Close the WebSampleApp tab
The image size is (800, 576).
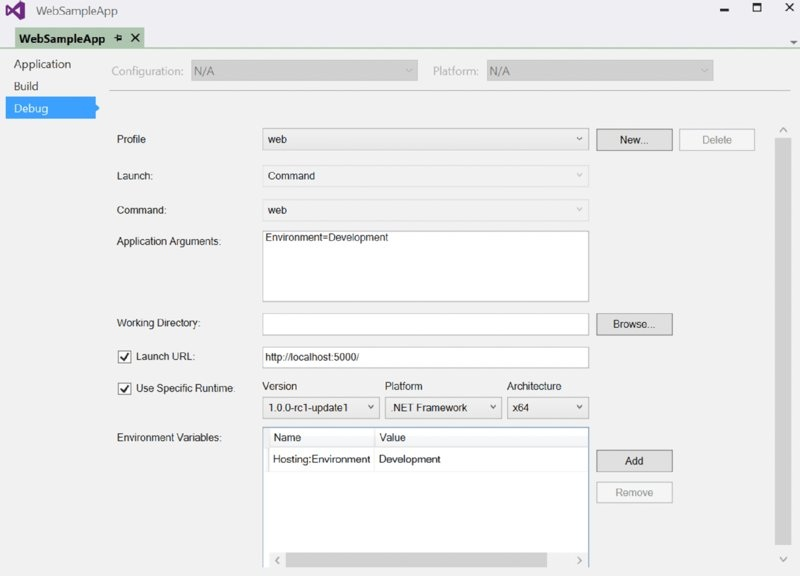pyautogui.click(x=135, y=38)
